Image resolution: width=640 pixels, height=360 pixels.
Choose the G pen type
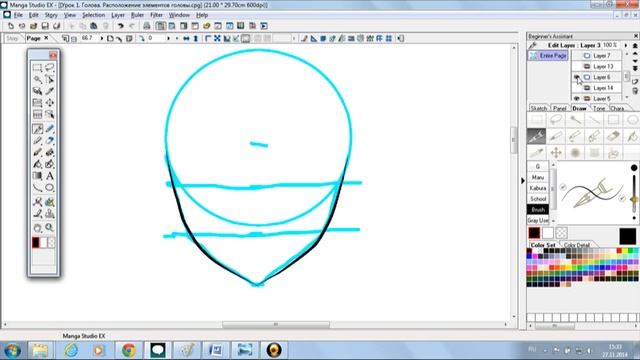538,167
